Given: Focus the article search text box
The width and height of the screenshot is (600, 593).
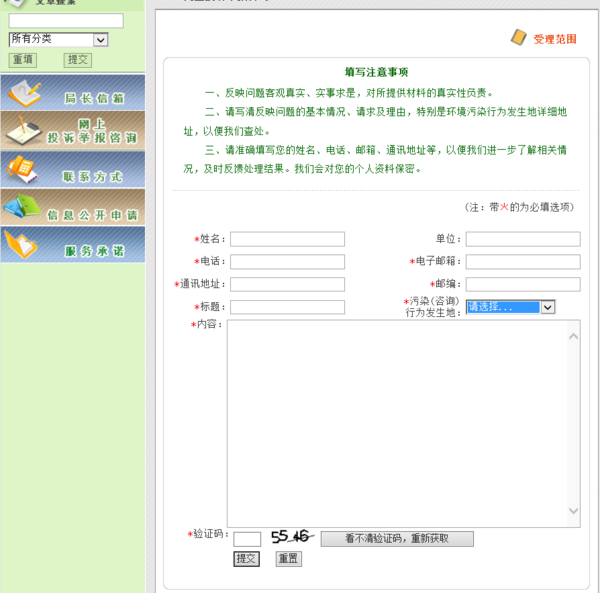Looking at the screenshot, I should pyautogui.click(x=66, y=21).
